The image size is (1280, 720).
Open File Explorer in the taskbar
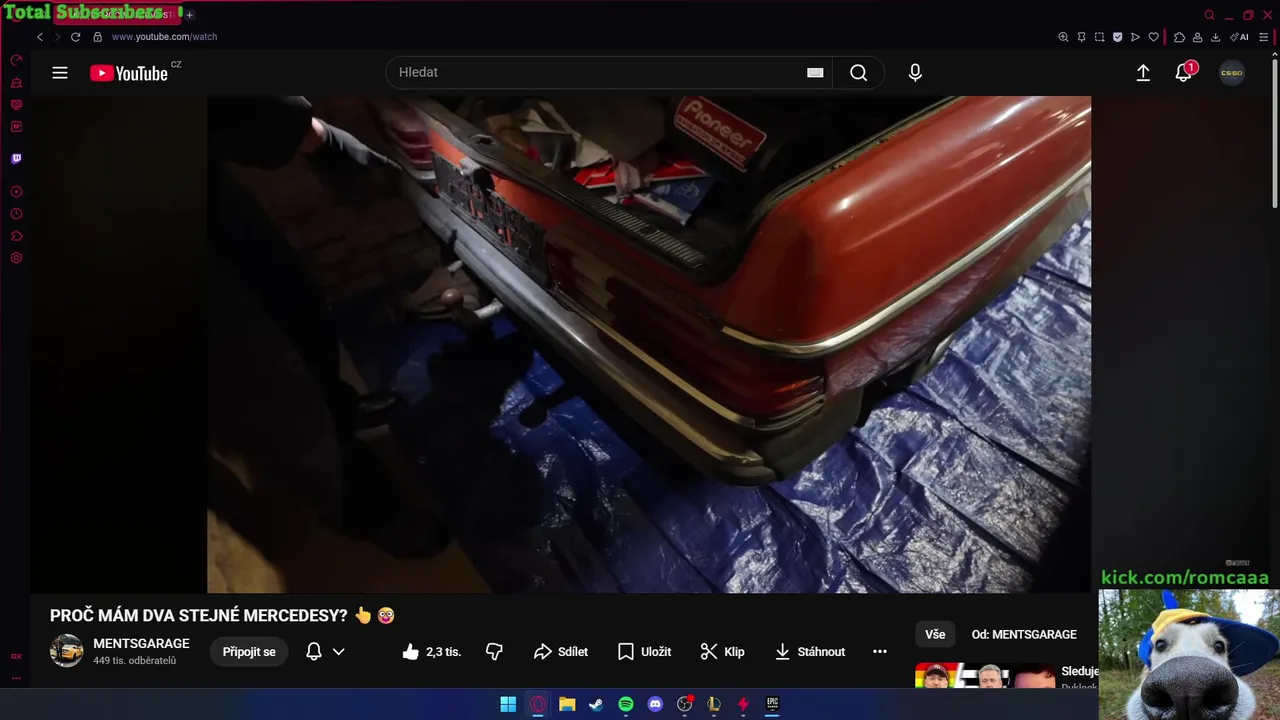pyautogui.click(x=567, y=704)
